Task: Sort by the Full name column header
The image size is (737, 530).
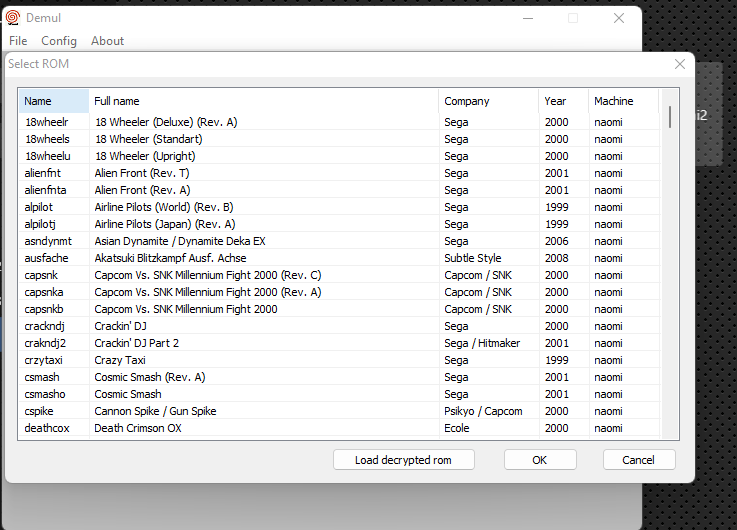Action: tap(264, 101)
